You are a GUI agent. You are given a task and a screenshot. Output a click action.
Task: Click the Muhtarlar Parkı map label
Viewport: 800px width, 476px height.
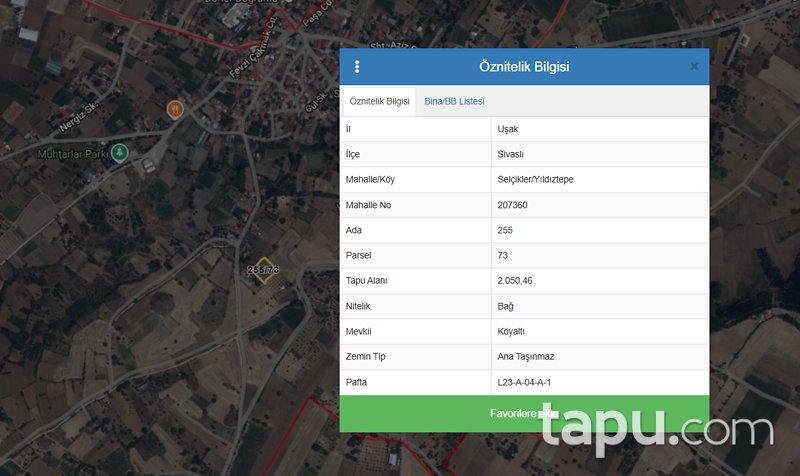[x=73, y=154]
